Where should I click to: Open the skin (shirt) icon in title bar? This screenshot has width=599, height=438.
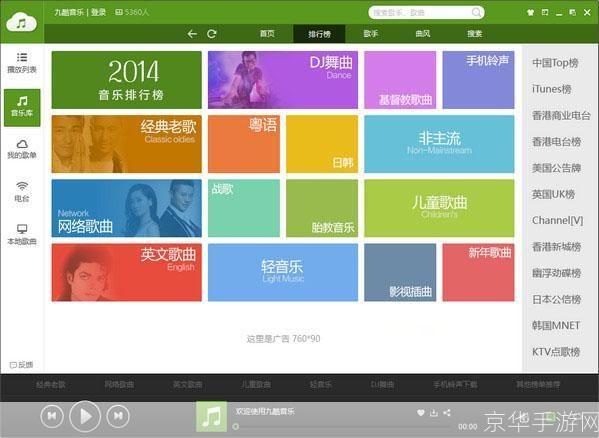(x=530, y=13)
